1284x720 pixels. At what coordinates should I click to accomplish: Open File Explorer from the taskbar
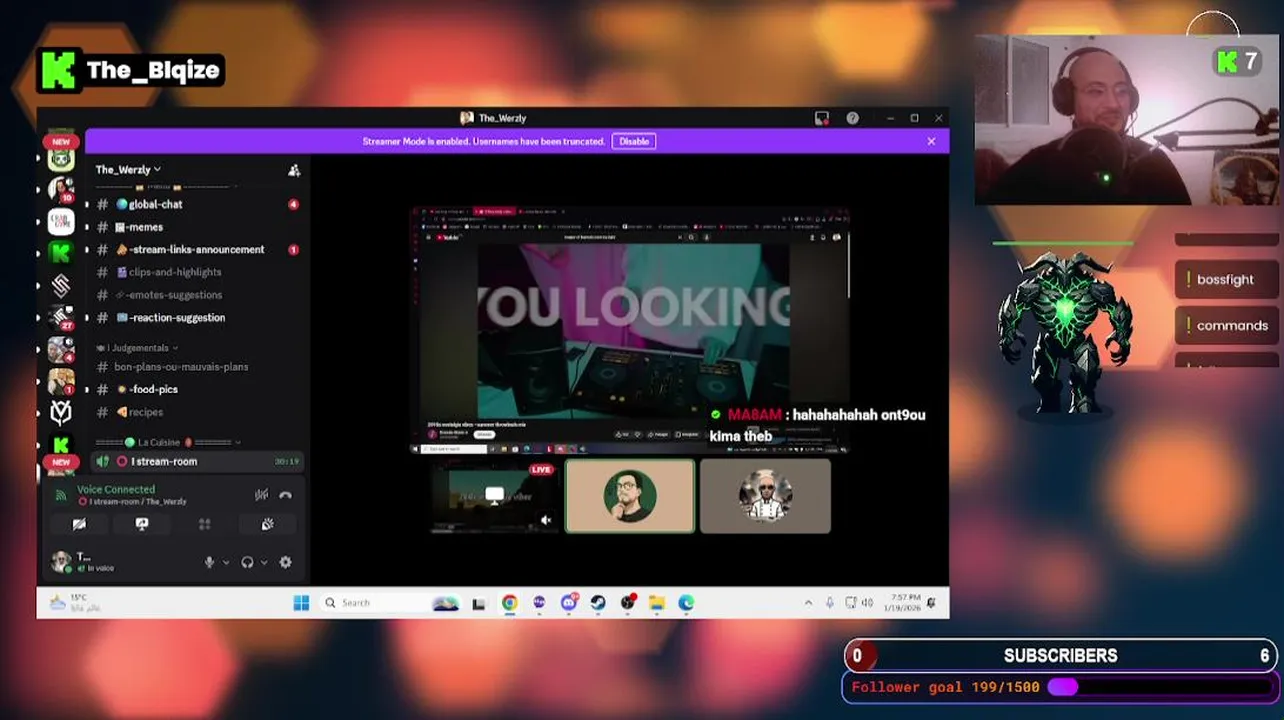657,603
